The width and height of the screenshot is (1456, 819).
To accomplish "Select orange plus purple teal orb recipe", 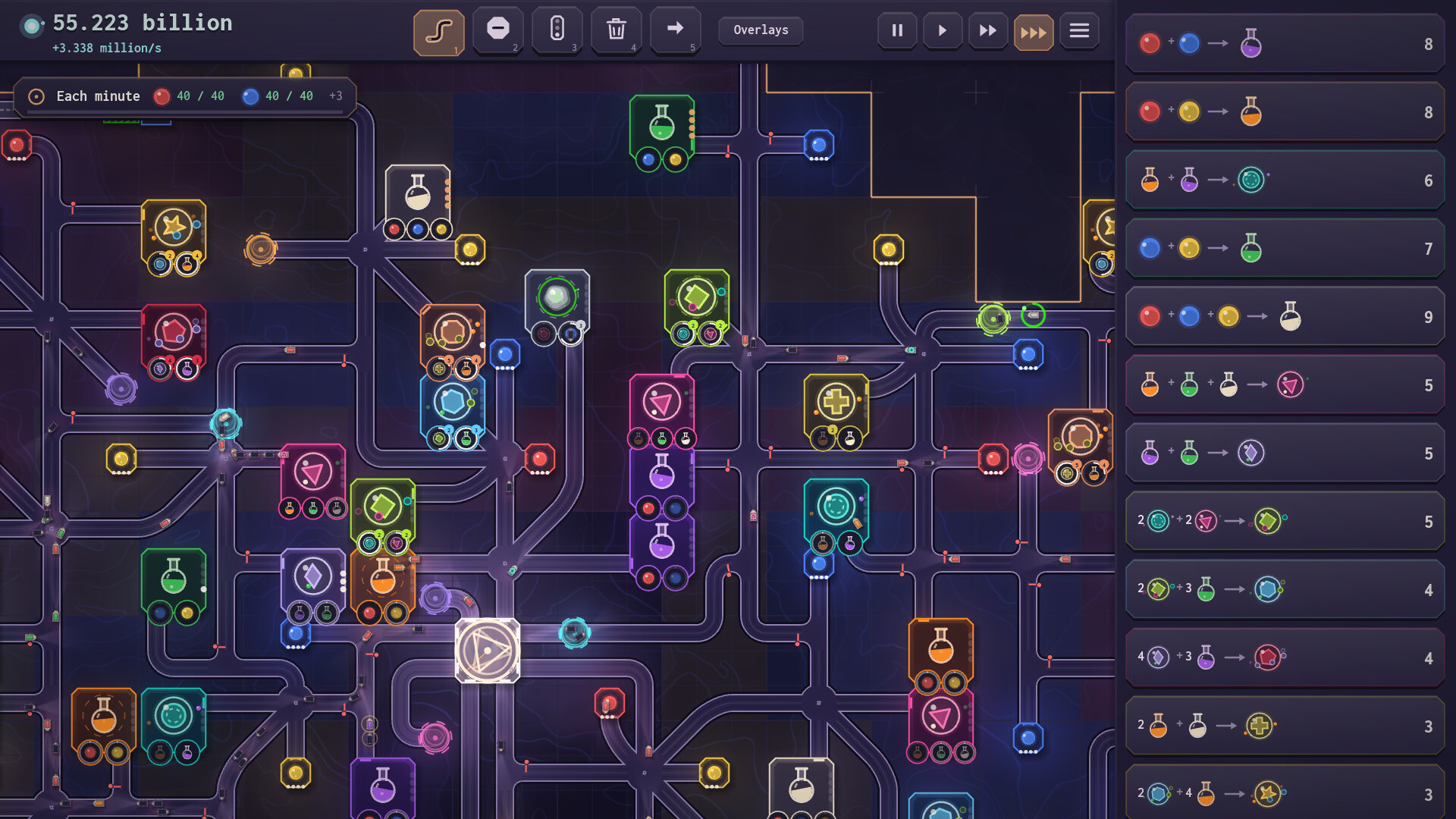I will [1285, 180].
